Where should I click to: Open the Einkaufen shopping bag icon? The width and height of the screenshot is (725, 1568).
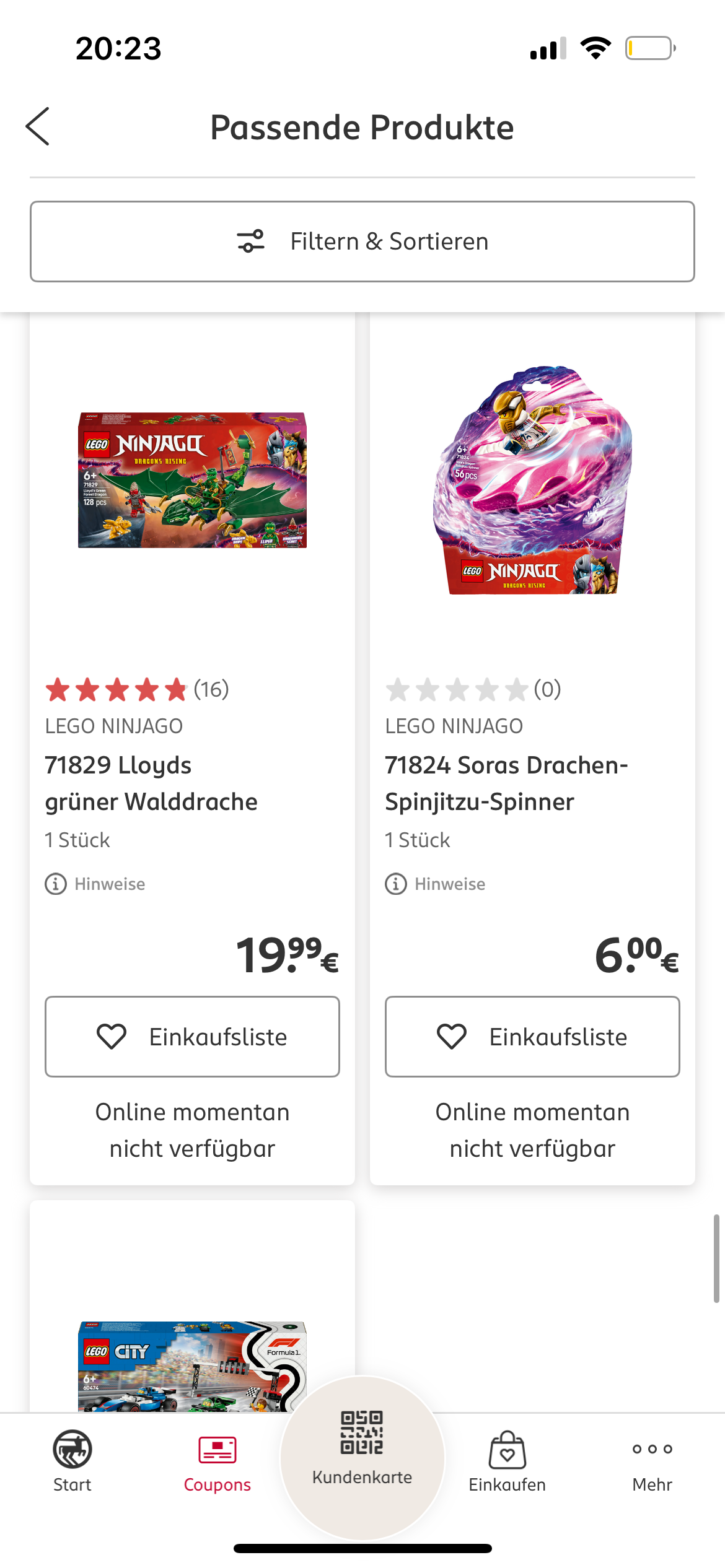pos(507,1460)
